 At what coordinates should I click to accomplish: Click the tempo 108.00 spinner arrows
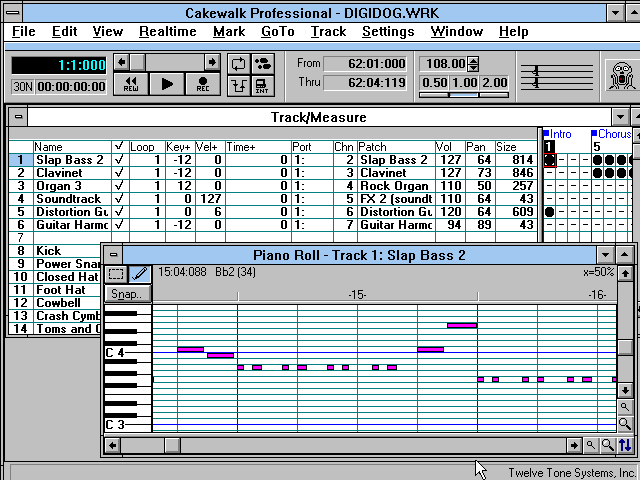coord(473,64)
